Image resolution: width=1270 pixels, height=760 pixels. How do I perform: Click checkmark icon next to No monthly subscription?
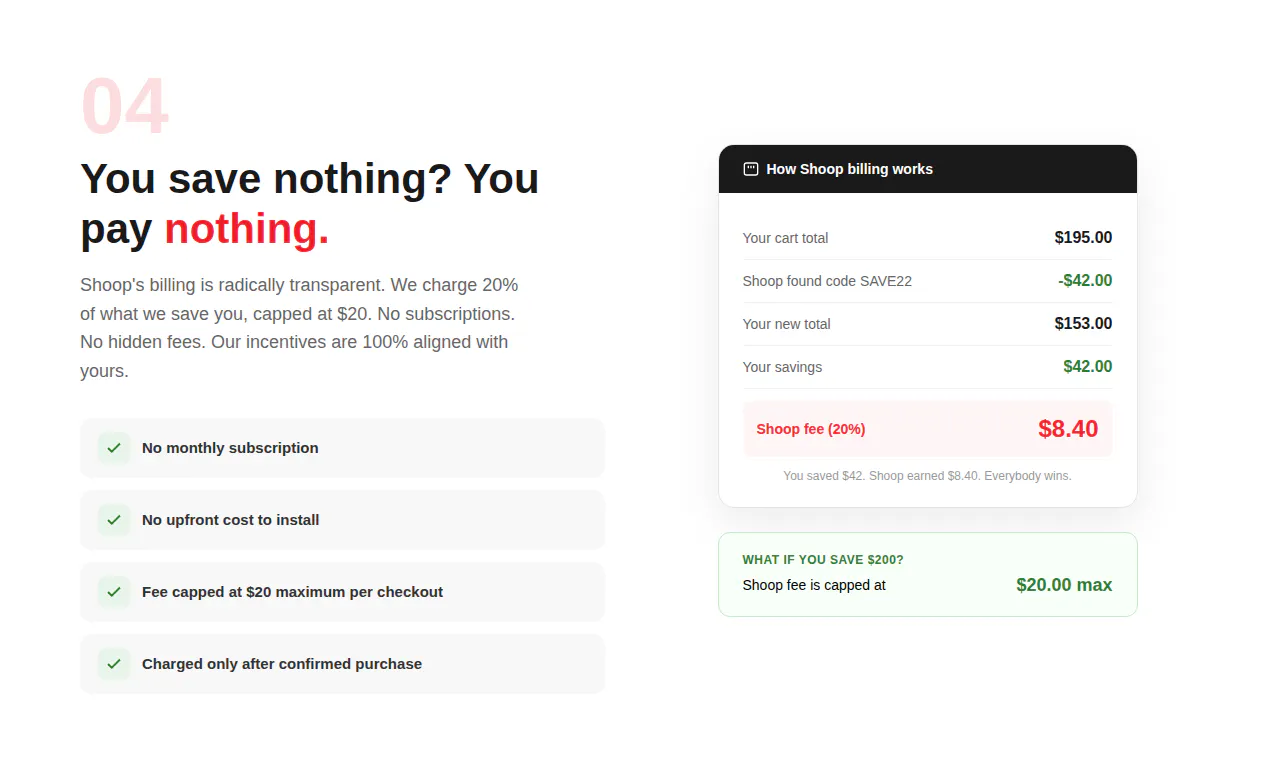click(x=114, y=448)
